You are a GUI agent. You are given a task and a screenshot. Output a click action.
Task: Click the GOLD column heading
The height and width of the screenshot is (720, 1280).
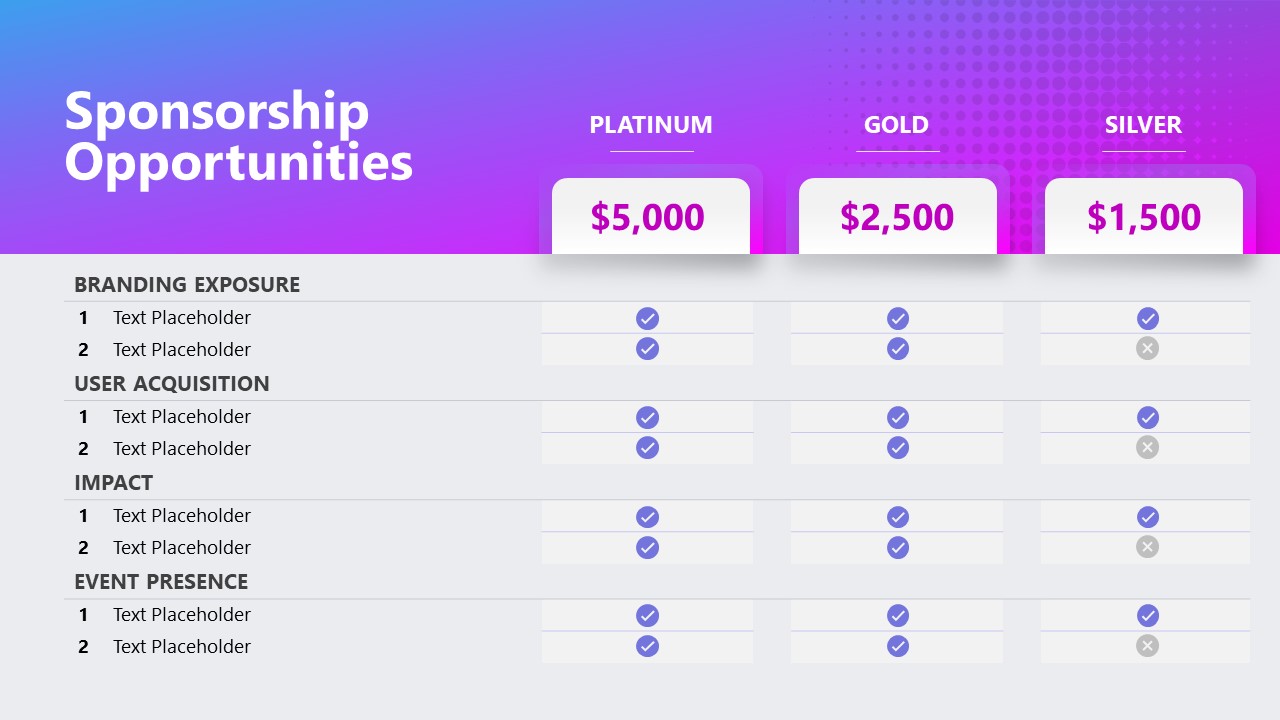[897, 125]
